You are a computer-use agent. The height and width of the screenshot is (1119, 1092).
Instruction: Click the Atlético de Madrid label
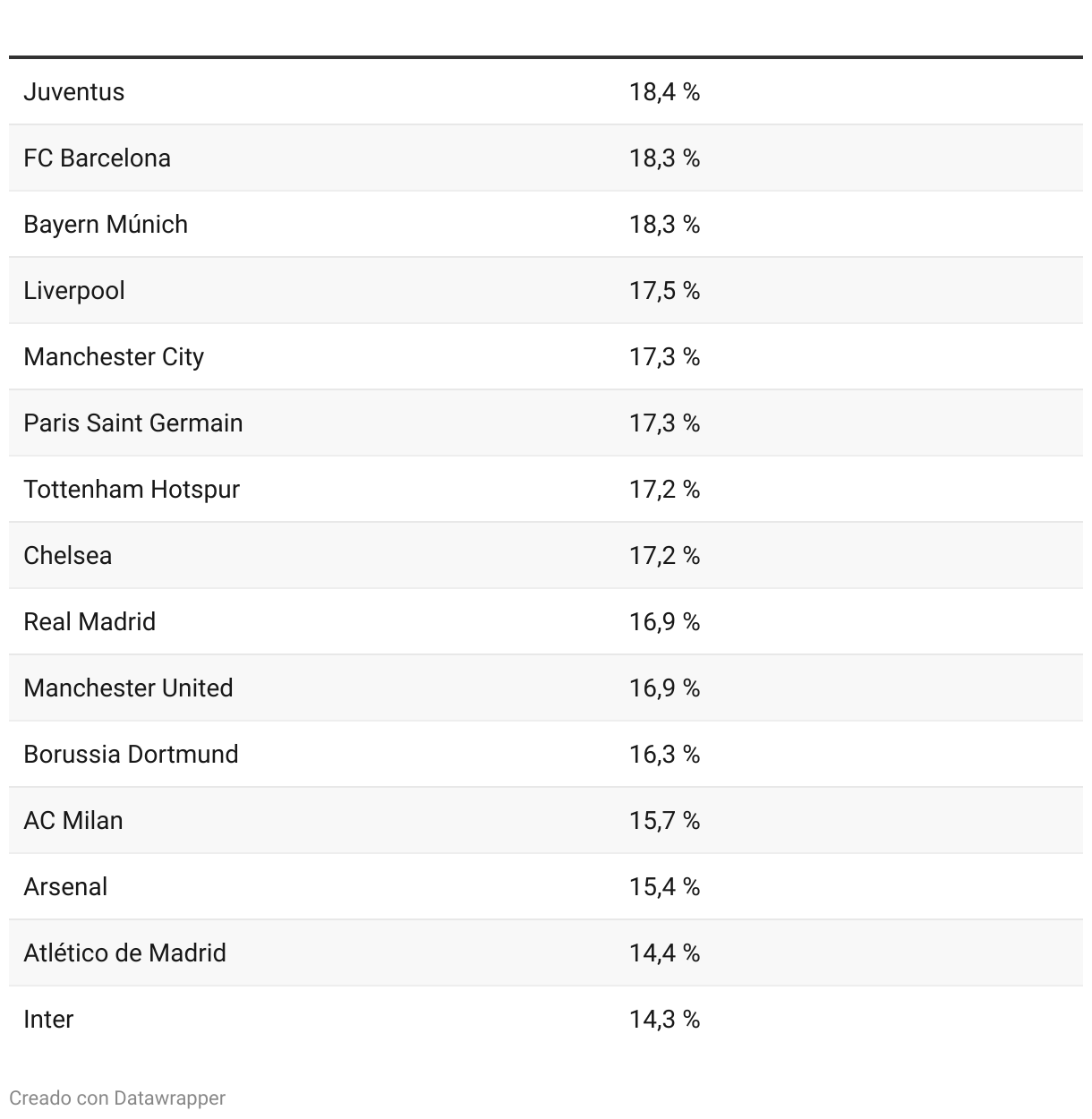click(x=124, y=953)
